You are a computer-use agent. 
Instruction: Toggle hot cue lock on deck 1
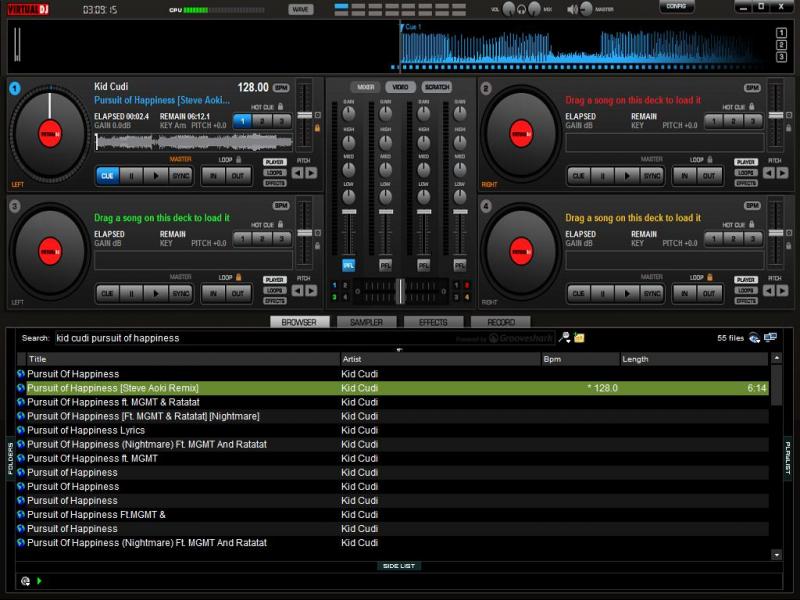pos(281,107)
